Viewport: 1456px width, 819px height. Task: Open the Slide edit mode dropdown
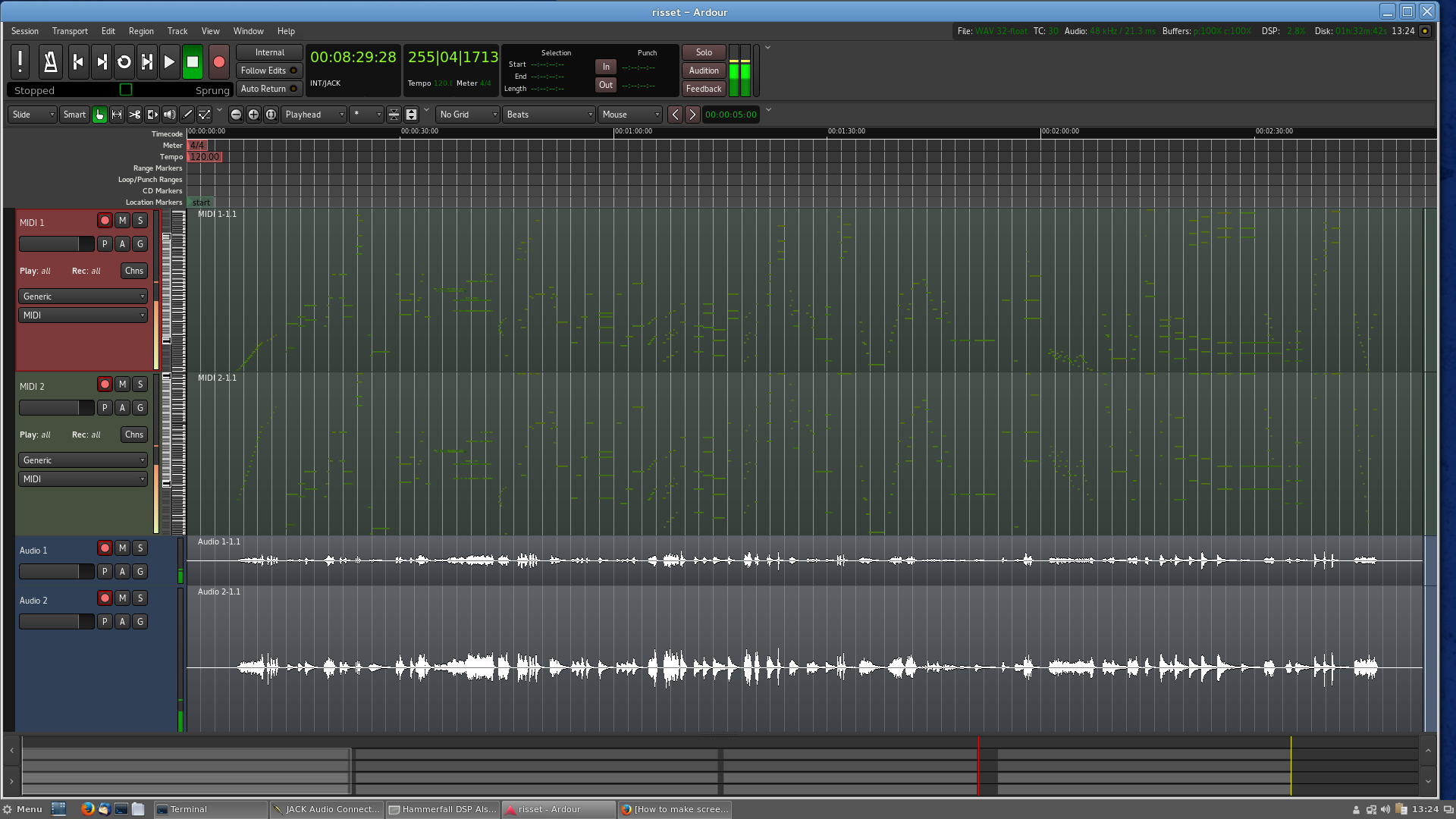[33, 115]
